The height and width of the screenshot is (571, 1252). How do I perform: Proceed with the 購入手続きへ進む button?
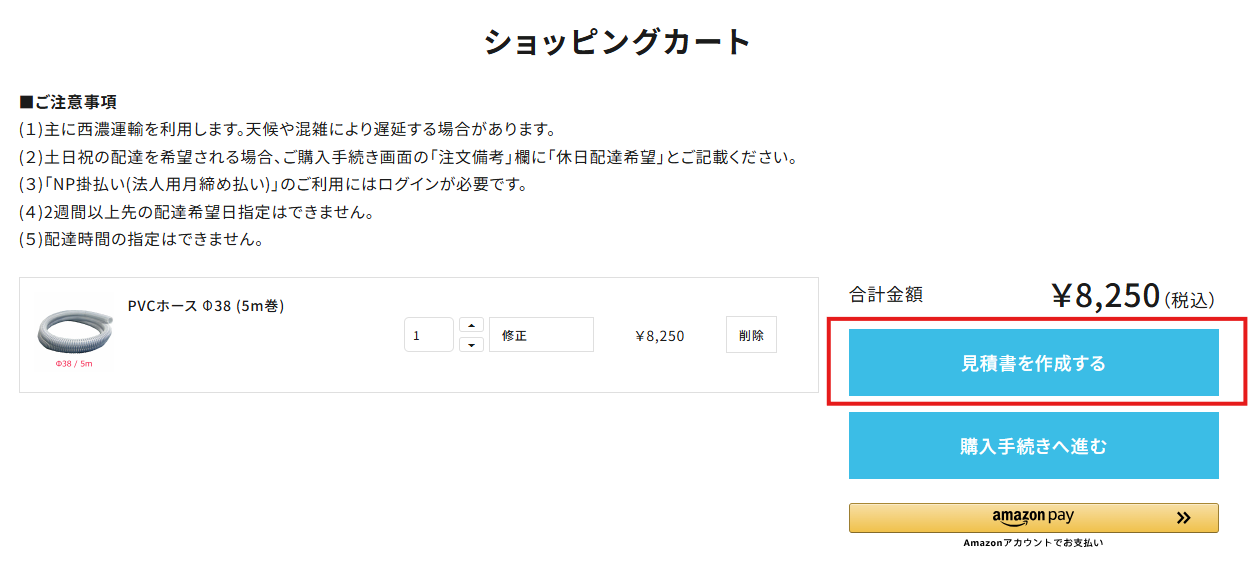pos(1033,446)
